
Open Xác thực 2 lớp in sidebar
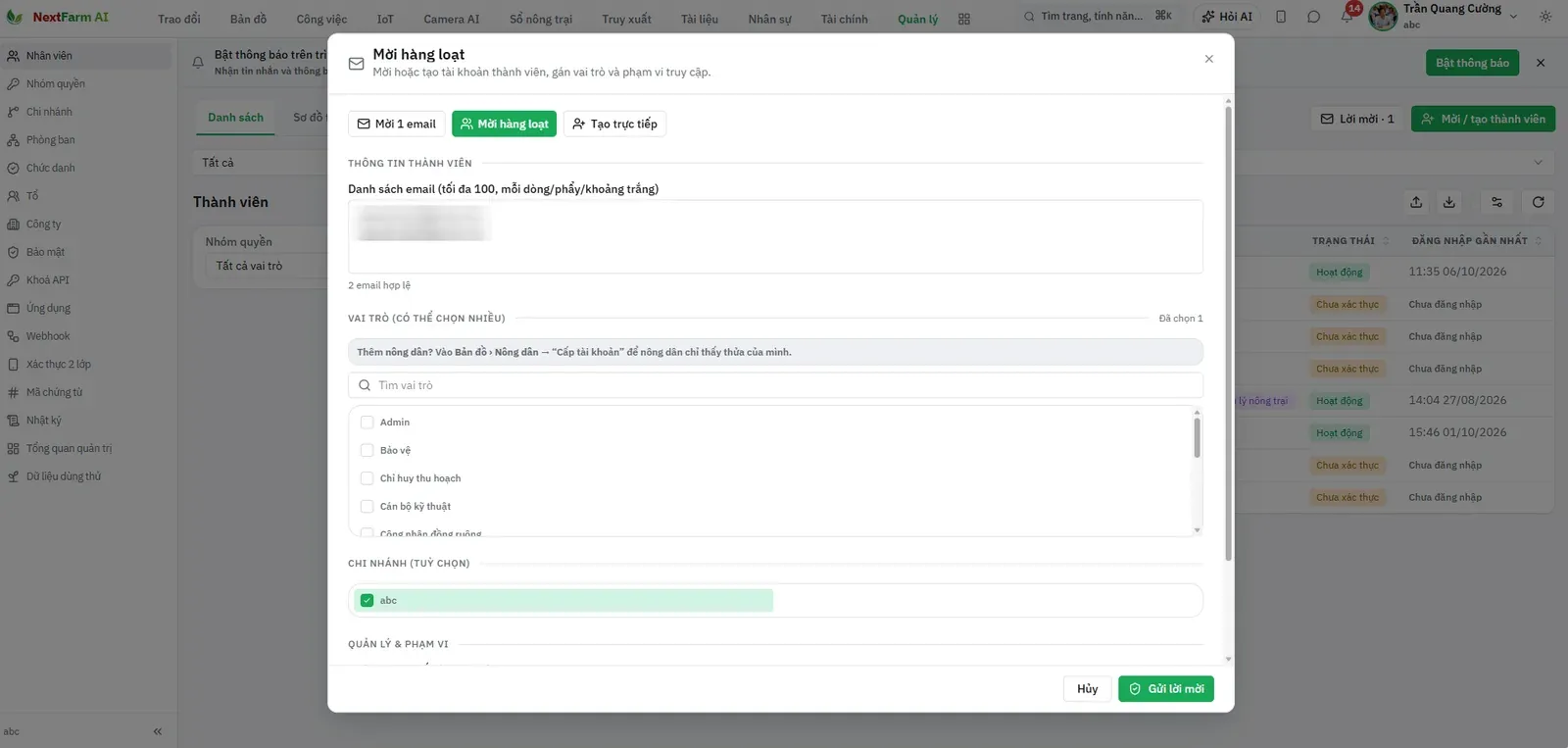(x=58, y=365)
